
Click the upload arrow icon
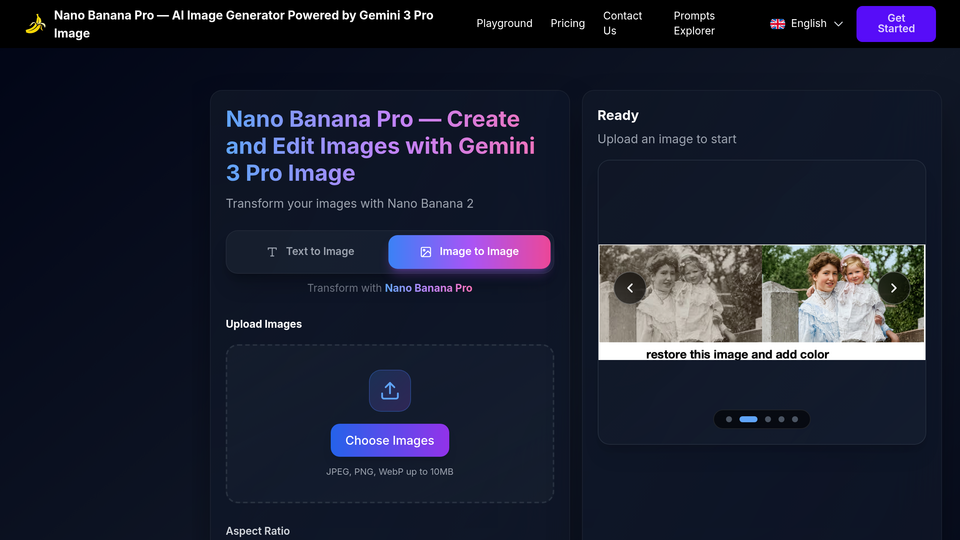[x=390, y=391]
